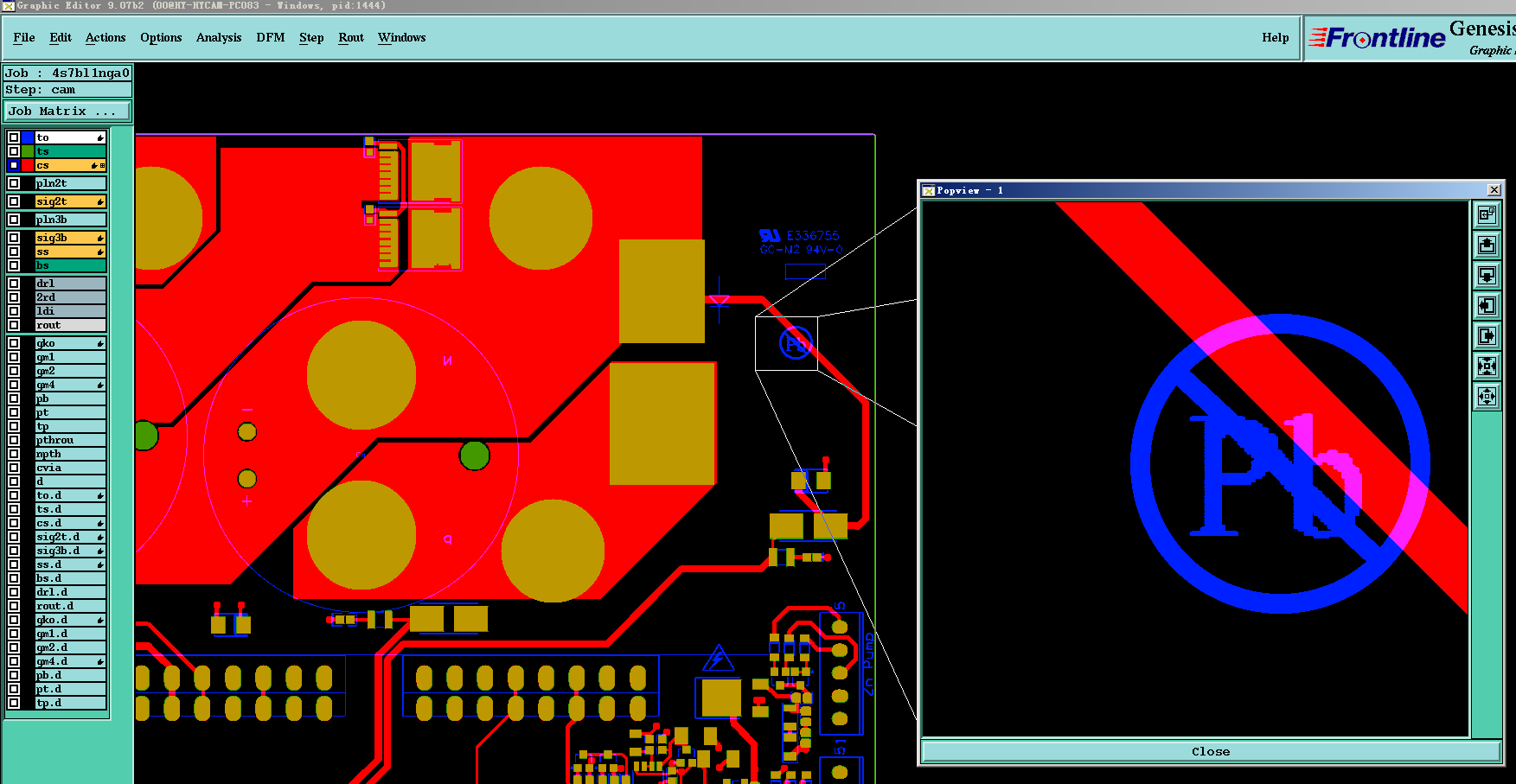
Task: Select the 'drl.d' layer name
Action: 70,592
